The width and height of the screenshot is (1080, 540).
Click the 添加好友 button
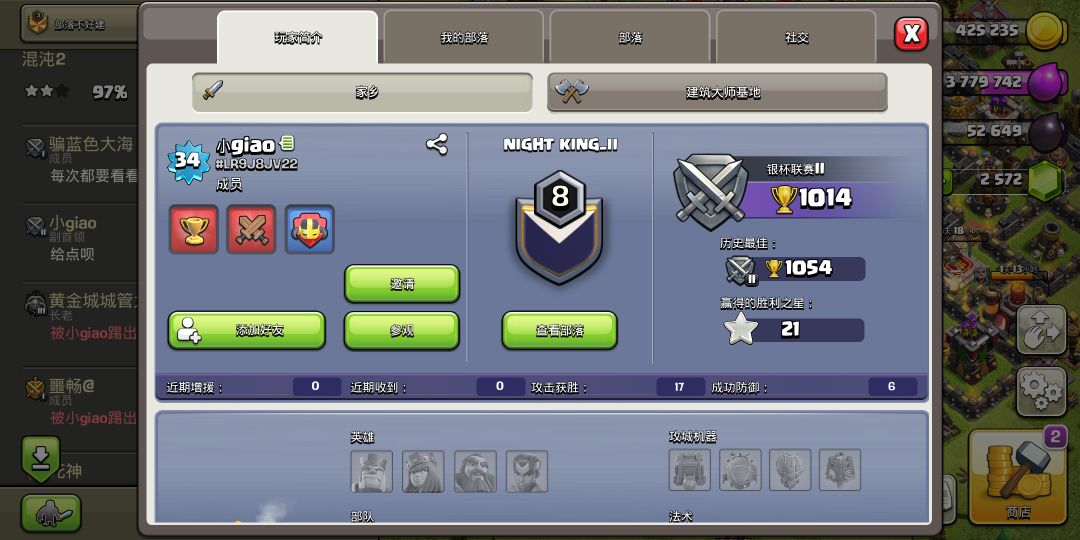(x=247, y=331)
